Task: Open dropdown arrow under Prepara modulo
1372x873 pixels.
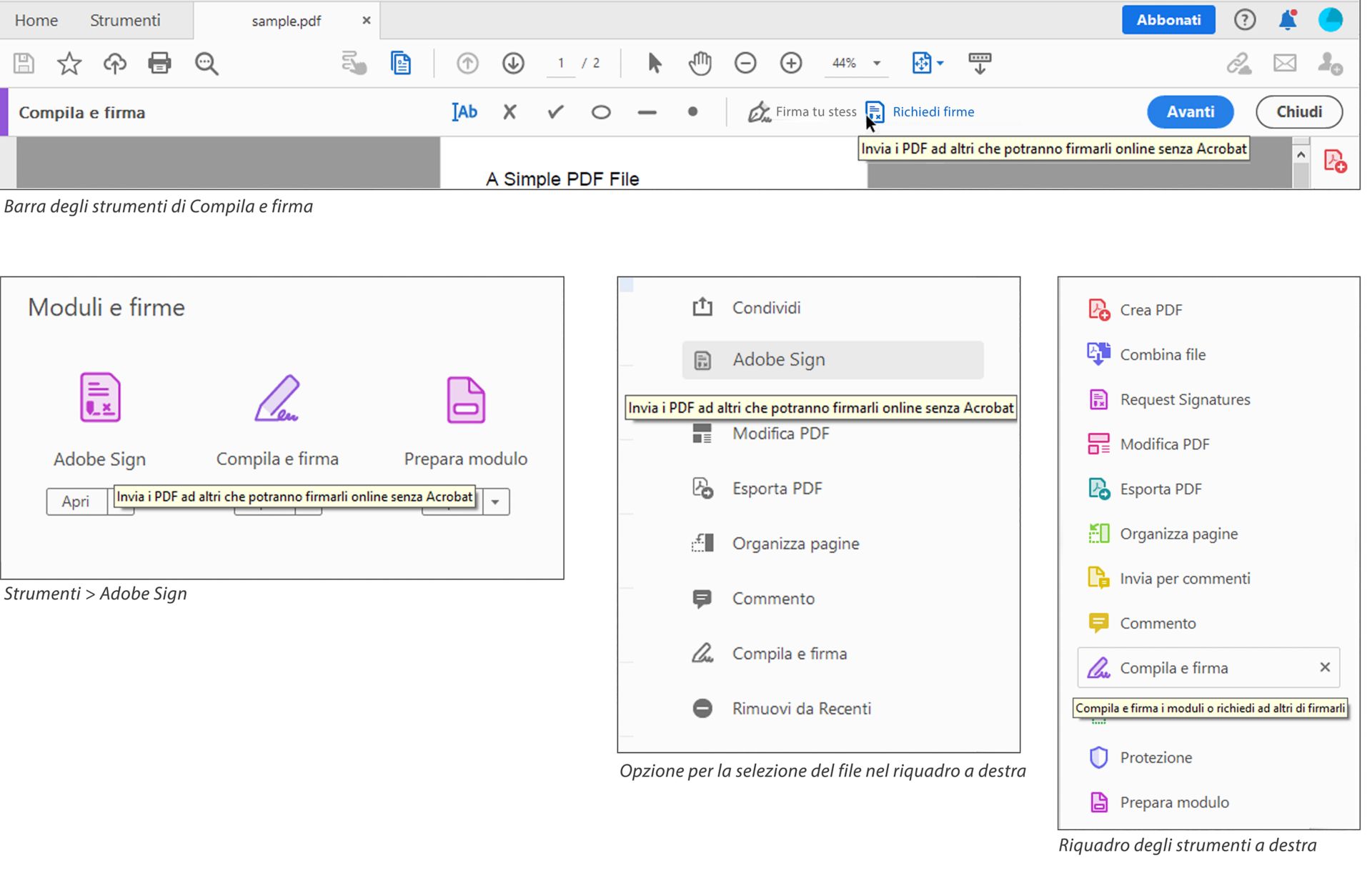Action: [x=495, y=502]
